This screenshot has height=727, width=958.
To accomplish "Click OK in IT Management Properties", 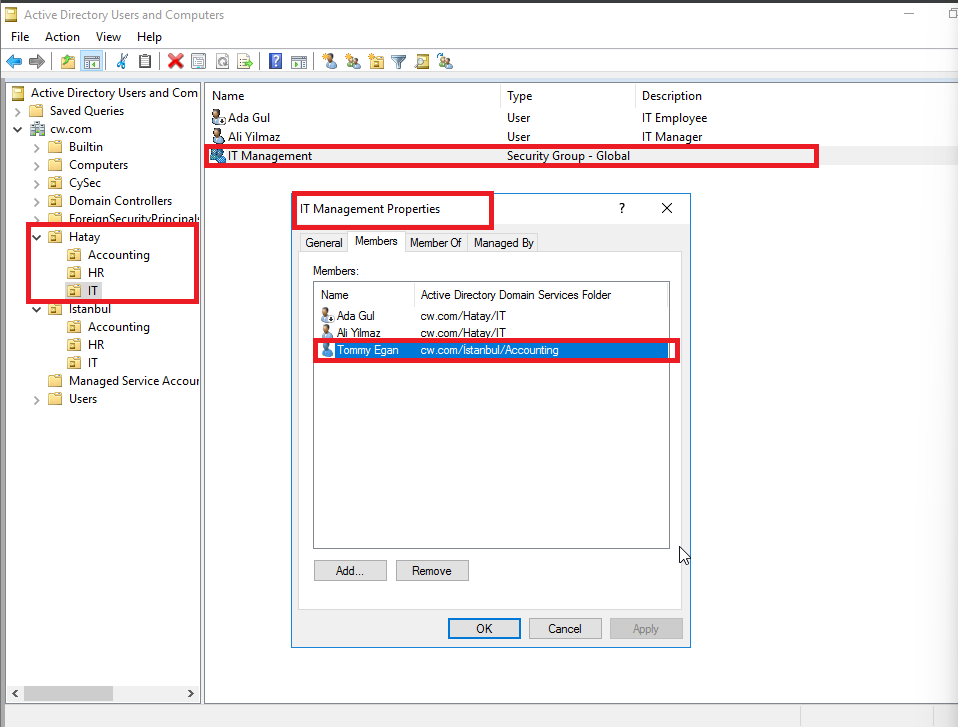I will point(484,629).
